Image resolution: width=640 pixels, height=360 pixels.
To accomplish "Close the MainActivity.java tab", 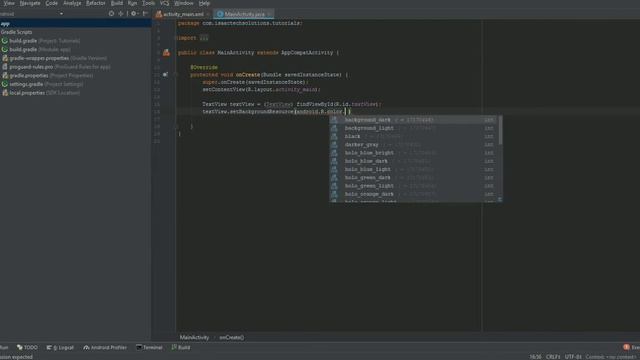I will [x=269, y=14].
